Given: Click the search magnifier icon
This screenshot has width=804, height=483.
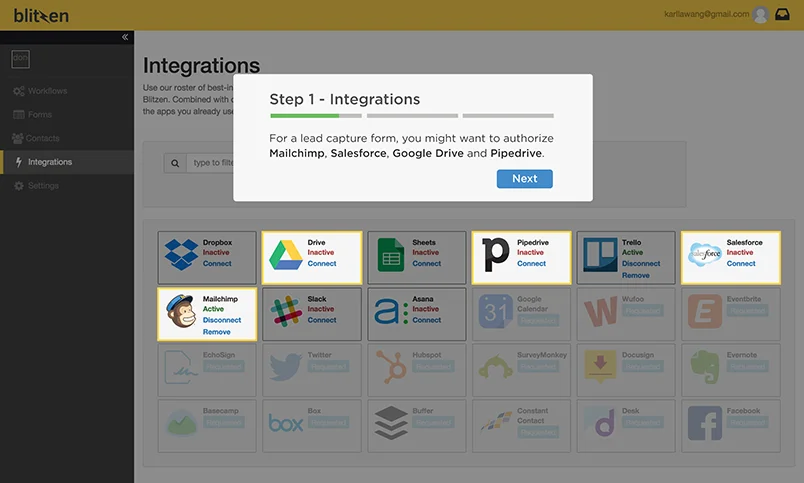Looking at the screenshot, I should 175,163.
